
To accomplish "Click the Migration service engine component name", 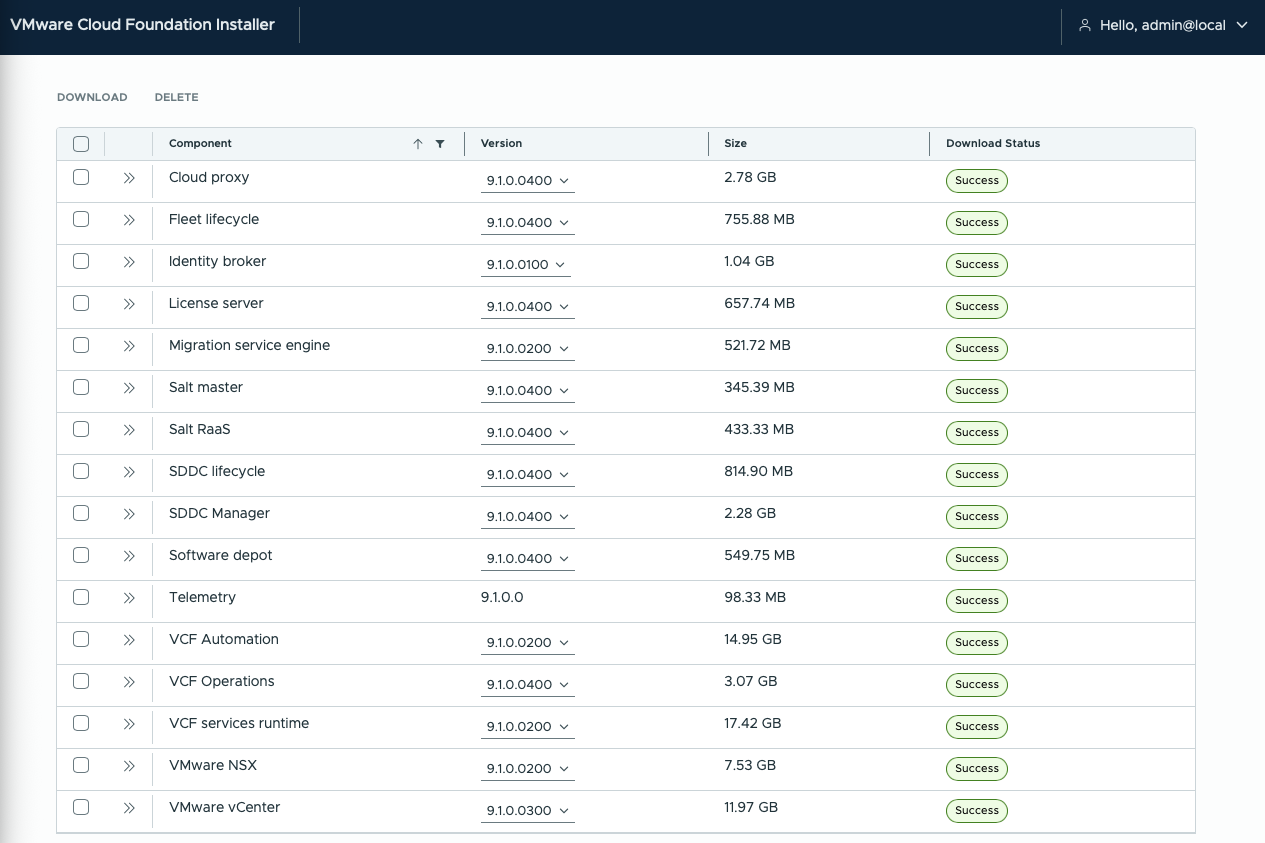I will tap(249, 345).
